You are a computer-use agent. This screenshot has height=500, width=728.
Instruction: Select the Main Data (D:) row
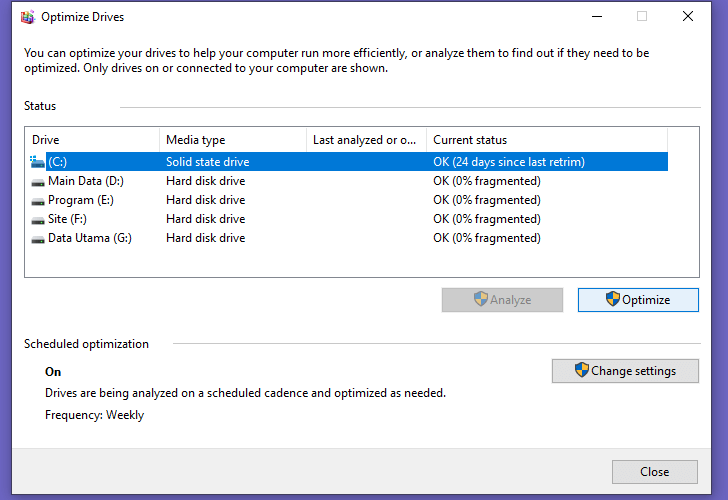348,181
